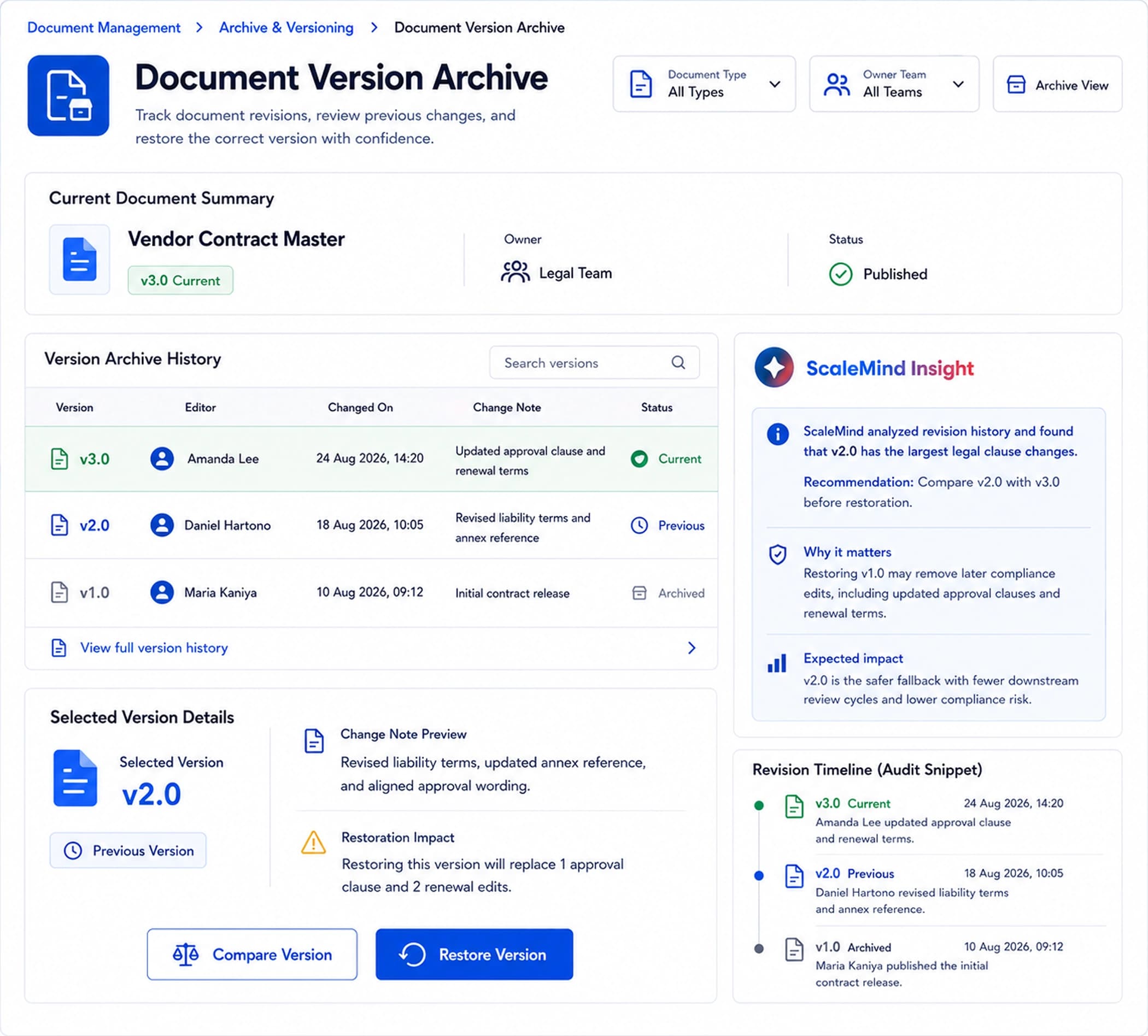The height and width of the screenshot is (1036, 1148).
Task: Click the Vendor Contract Master document icon
Action: click(79, 260)
